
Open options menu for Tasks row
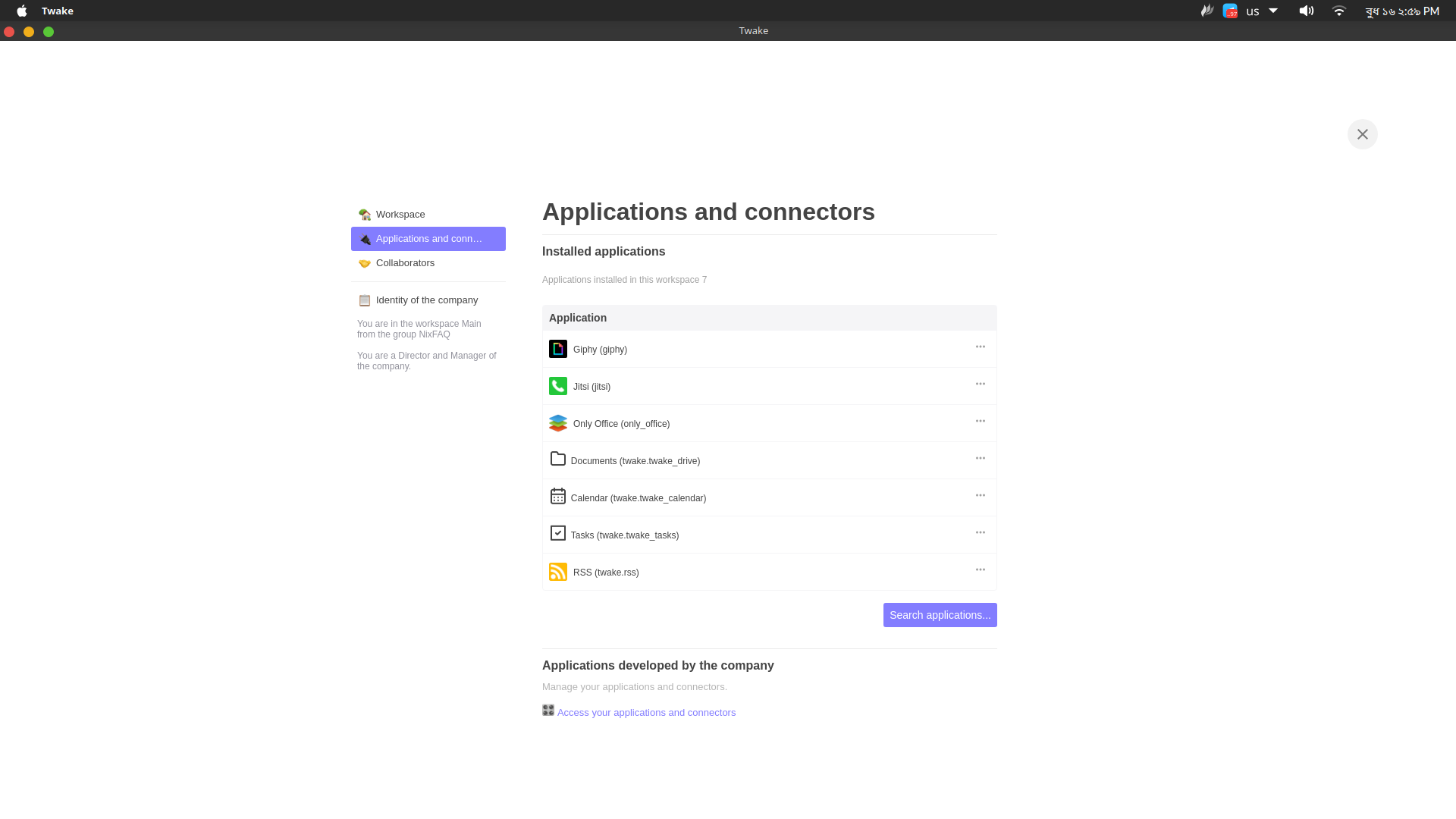click(x=981, y=532)
